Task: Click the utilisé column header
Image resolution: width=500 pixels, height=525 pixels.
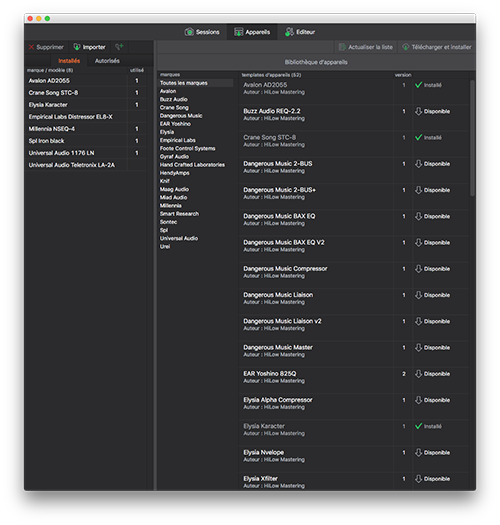Action: pos(137,70)
